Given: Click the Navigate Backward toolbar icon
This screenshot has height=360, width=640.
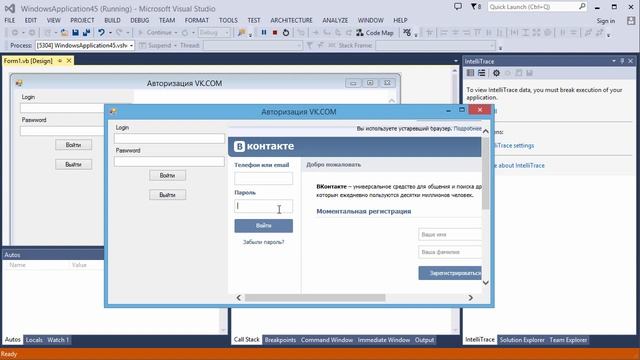Looking at the screenshot, I should coord(15,33).
